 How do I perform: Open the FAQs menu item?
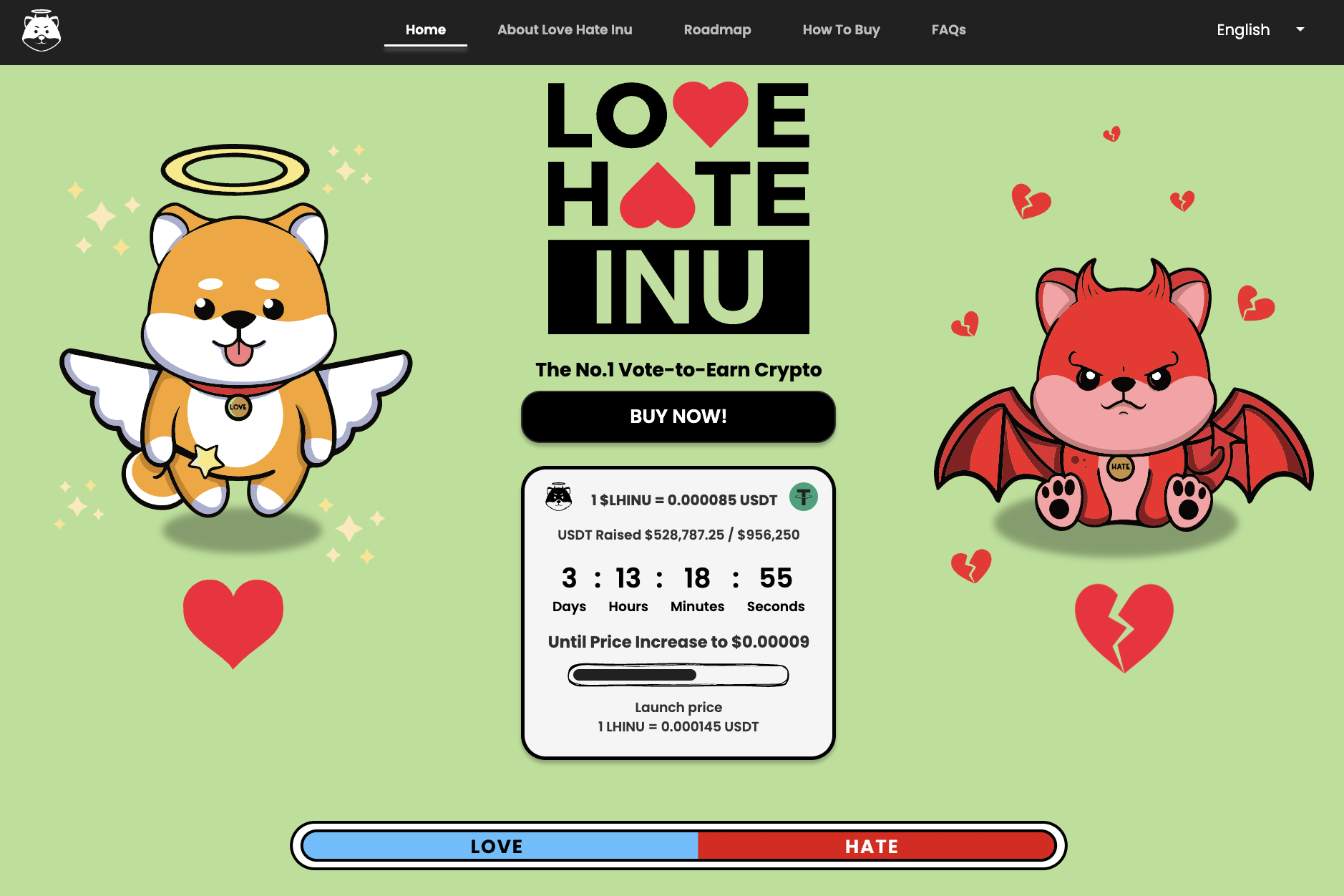948,30
